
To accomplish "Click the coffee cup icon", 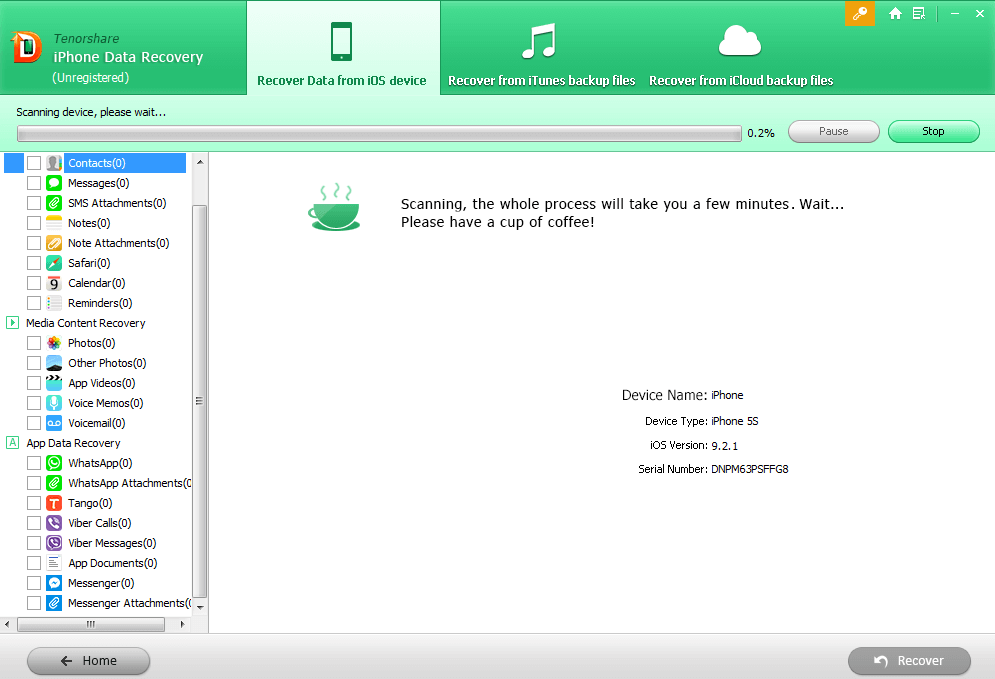I will click(x=334, y=207).
